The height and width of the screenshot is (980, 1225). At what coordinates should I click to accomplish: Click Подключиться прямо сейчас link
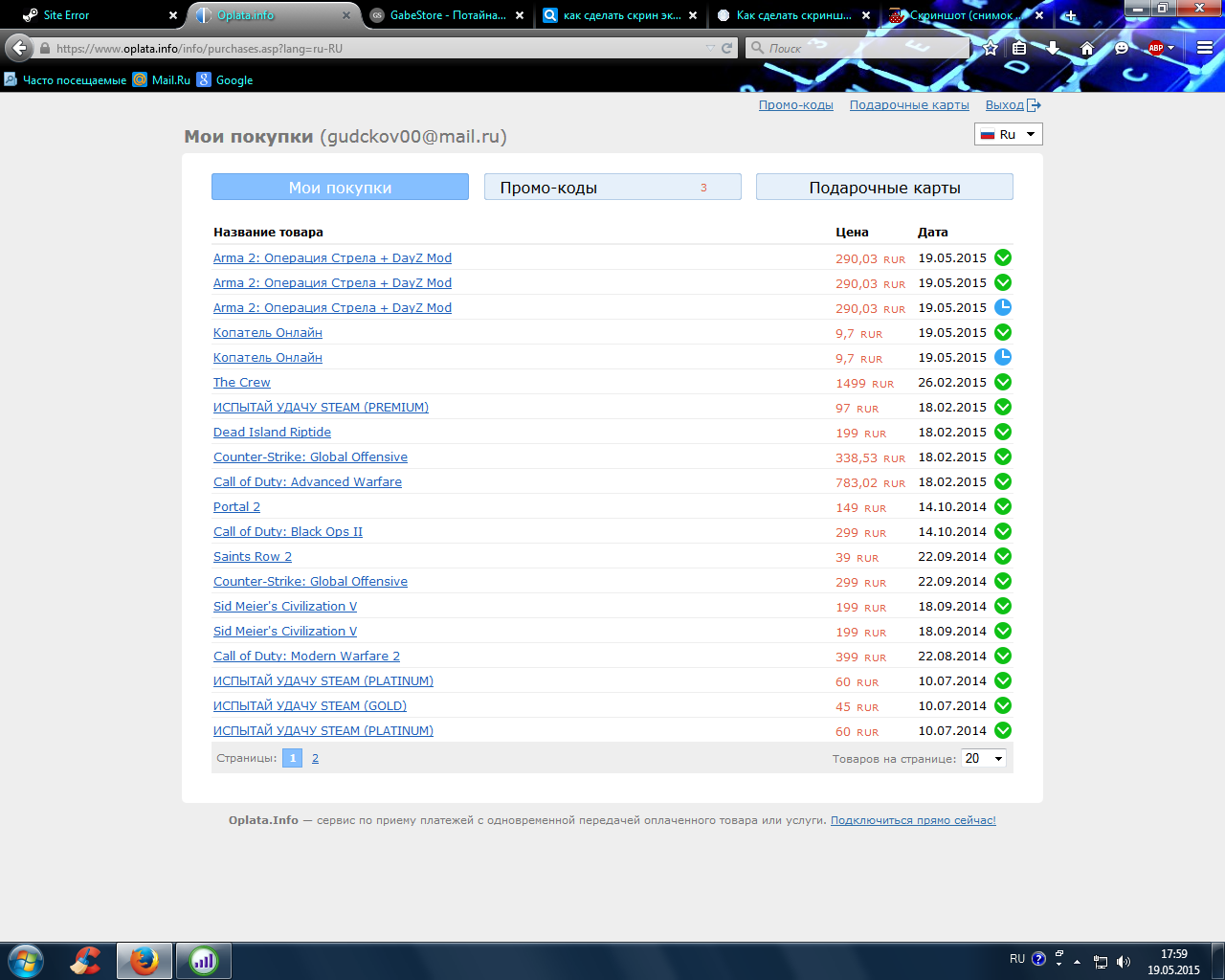[913, 820]
